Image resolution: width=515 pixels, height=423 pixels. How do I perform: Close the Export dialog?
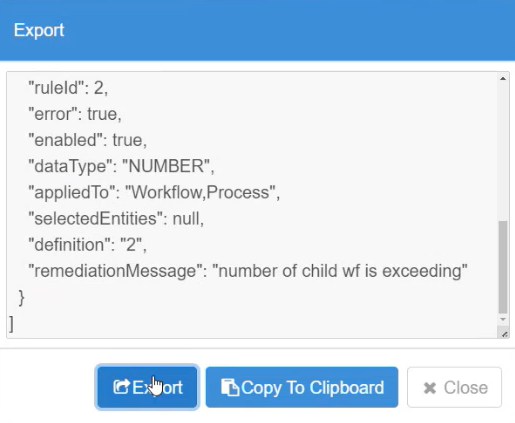[x=454, y=387]
